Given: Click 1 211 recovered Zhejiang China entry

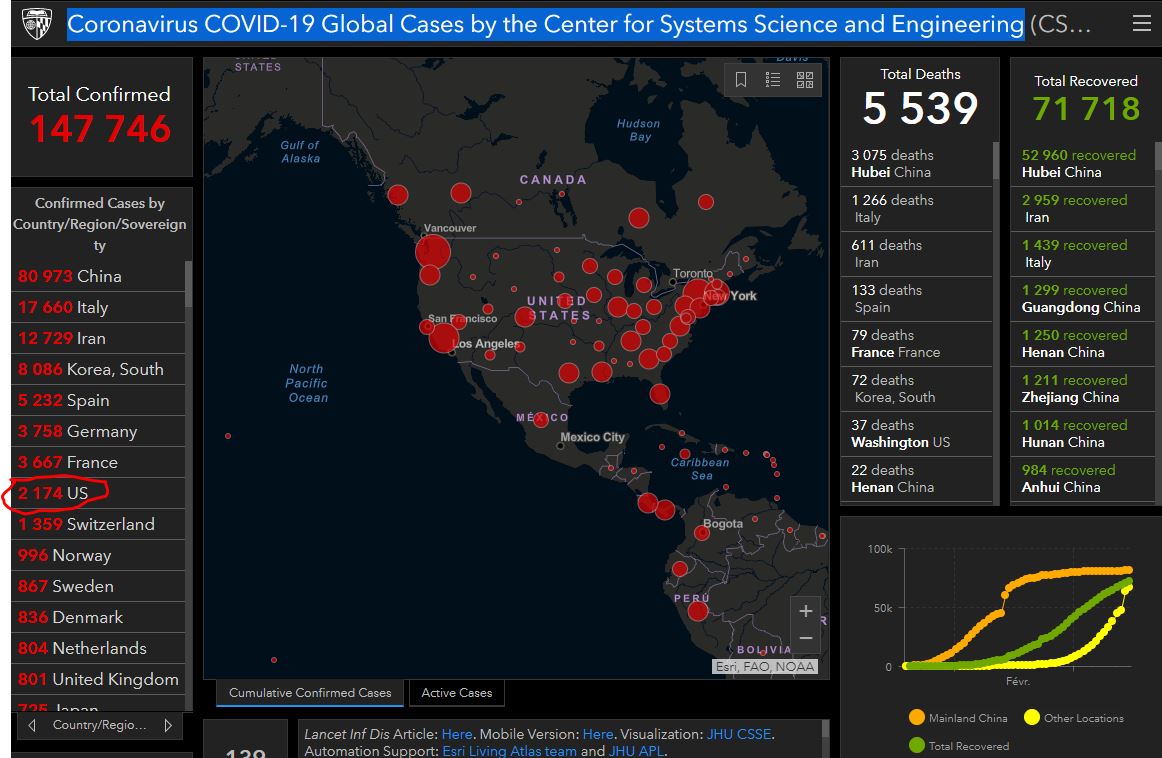Looking at the screenshot, I should (1083, 388).
